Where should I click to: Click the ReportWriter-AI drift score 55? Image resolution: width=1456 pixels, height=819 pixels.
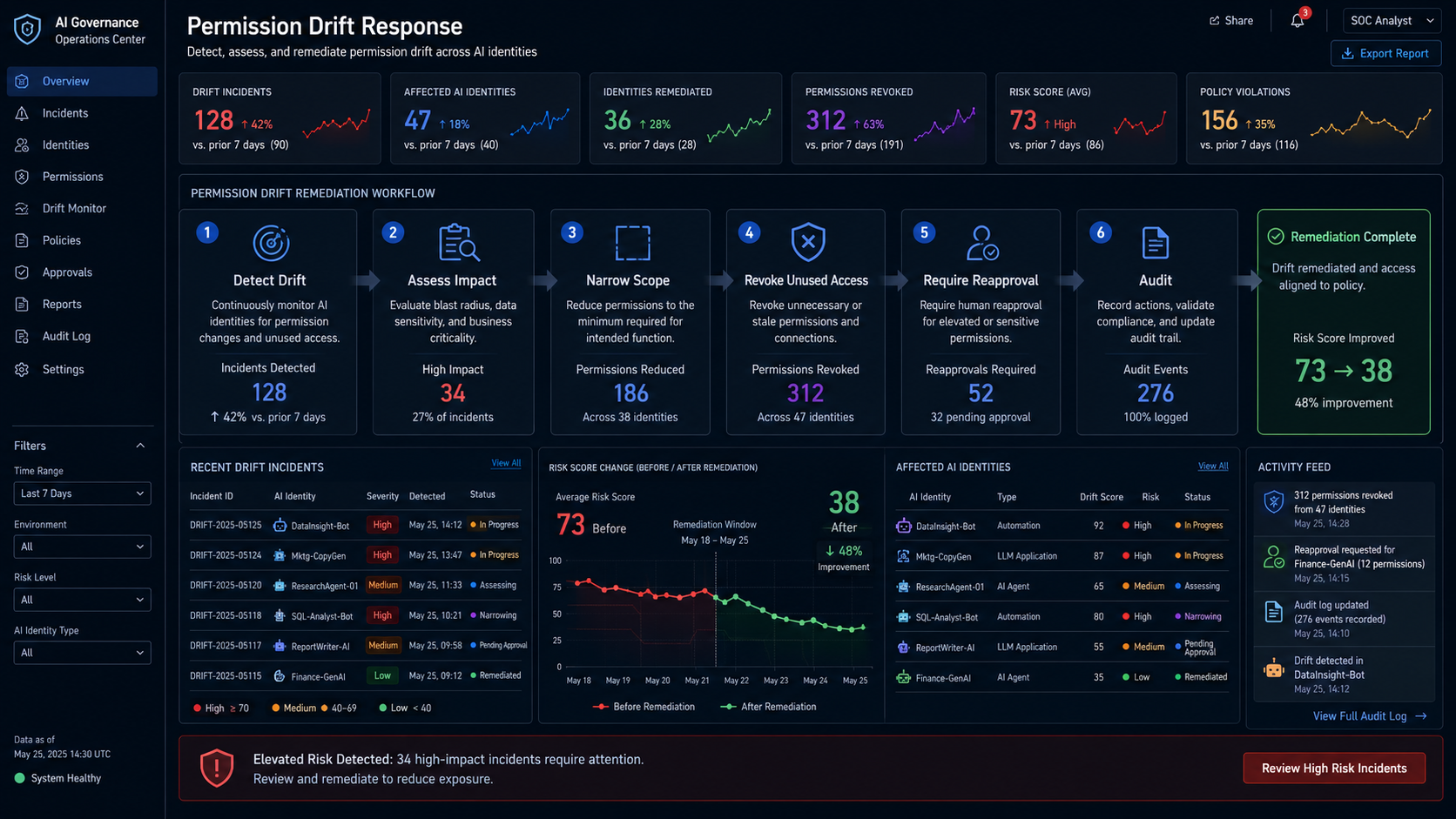point(1098,648)
